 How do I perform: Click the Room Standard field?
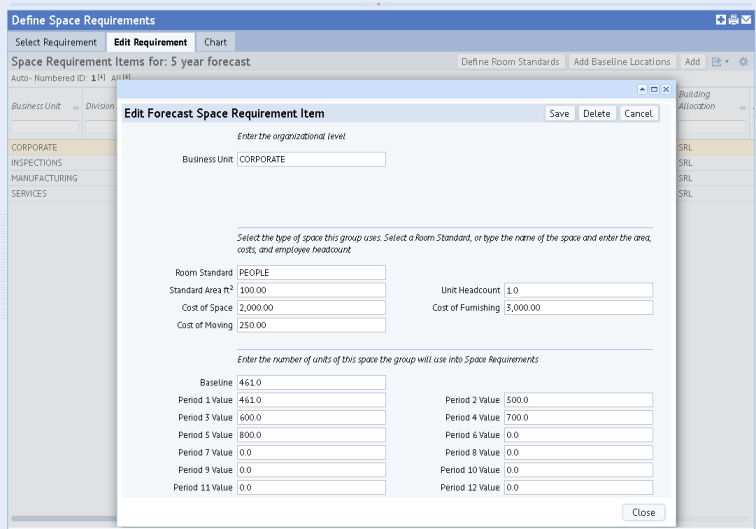[311, 273]
